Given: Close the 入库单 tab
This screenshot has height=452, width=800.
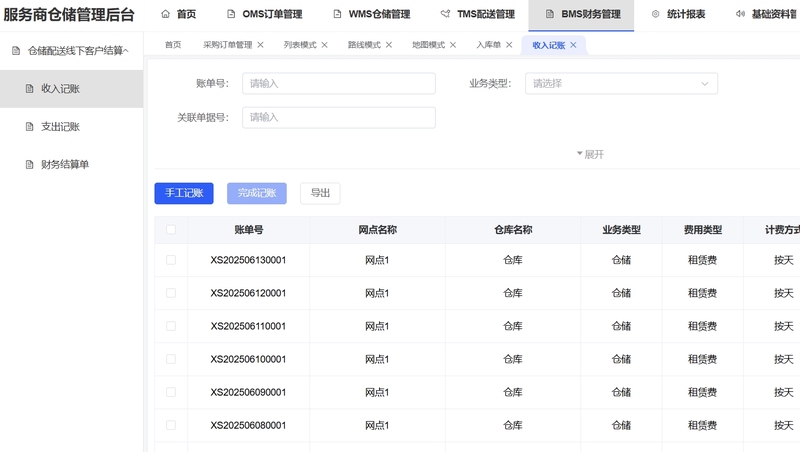Looking at the screenshot, I should click(509, 45).
